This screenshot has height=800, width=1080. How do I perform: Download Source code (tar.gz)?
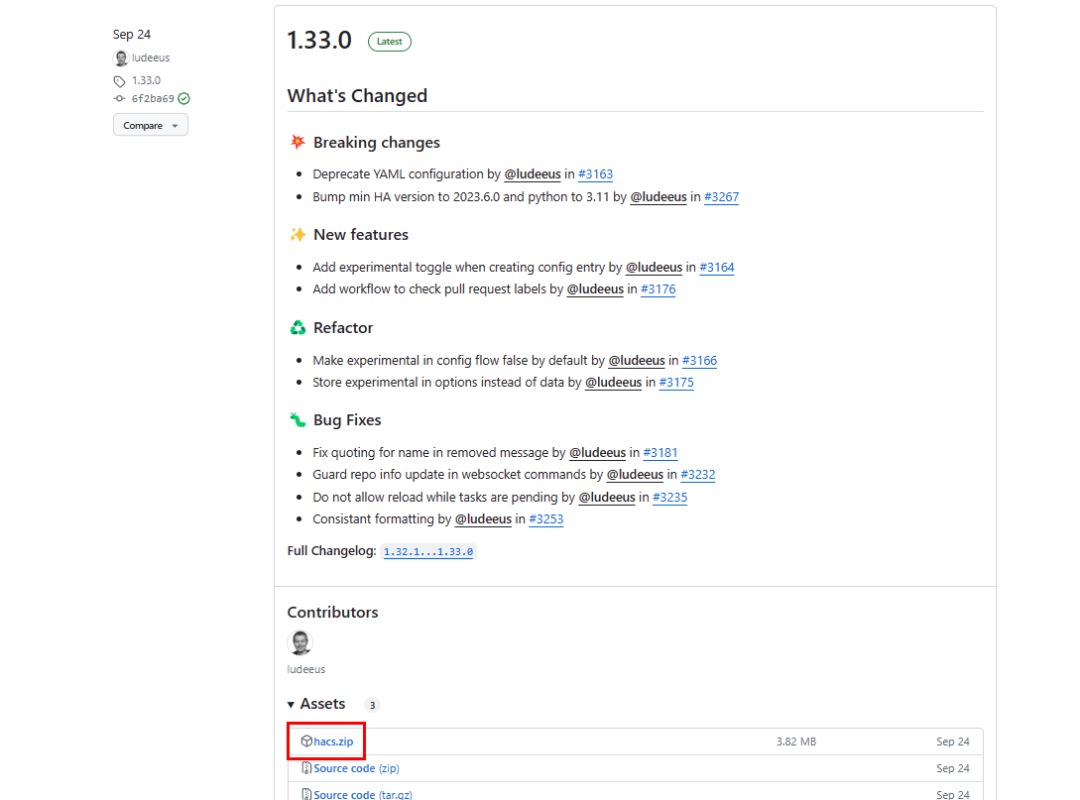(363, 794)
